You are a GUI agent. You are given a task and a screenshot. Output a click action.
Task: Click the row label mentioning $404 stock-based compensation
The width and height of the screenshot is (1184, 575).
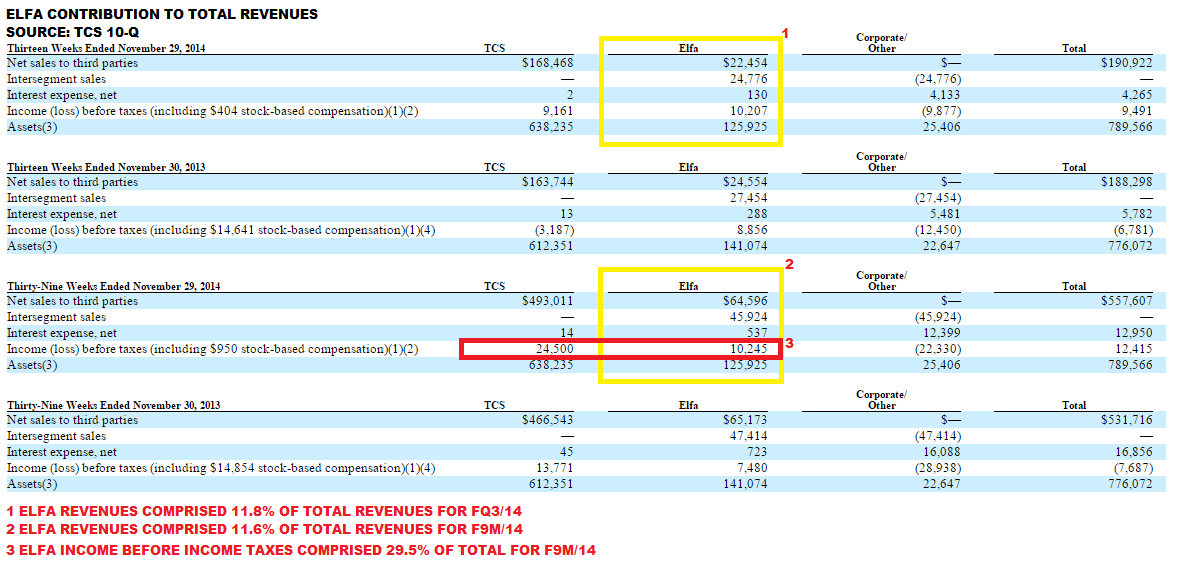tap(213, 111)
